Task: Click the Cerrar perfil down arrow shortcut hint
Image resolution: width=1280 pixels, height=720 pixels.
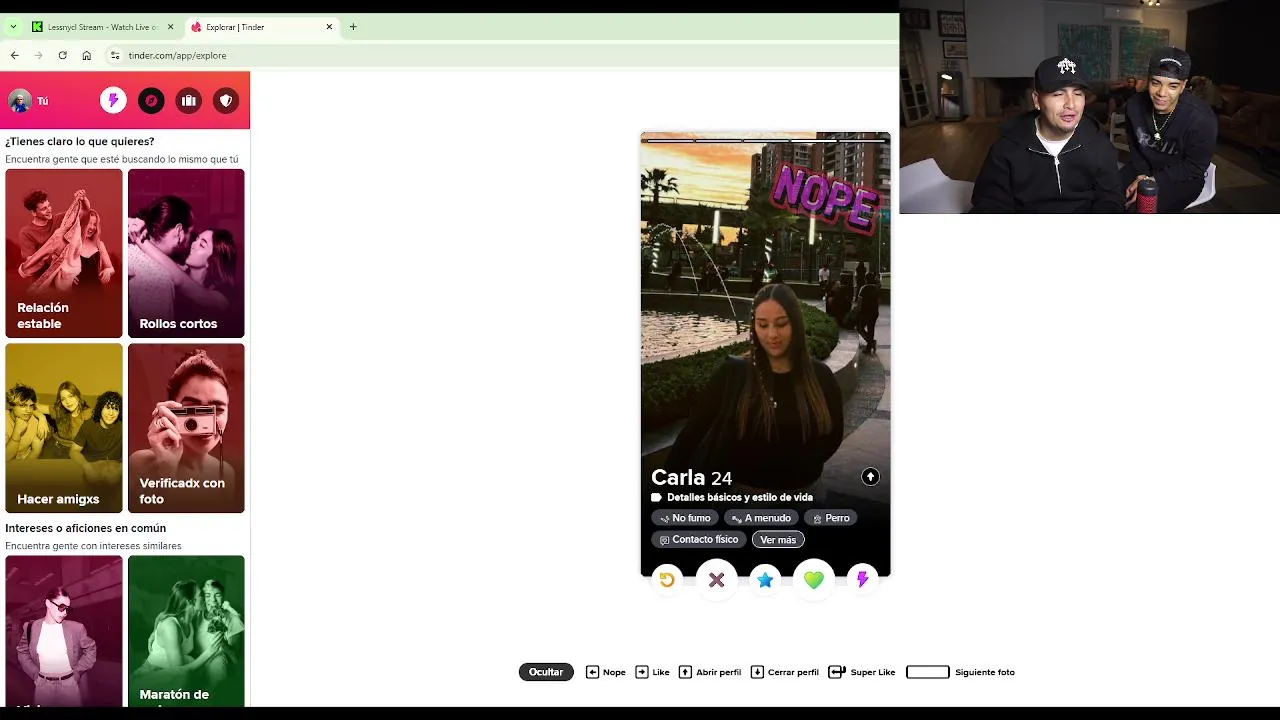Action: (x=785, y=672)
